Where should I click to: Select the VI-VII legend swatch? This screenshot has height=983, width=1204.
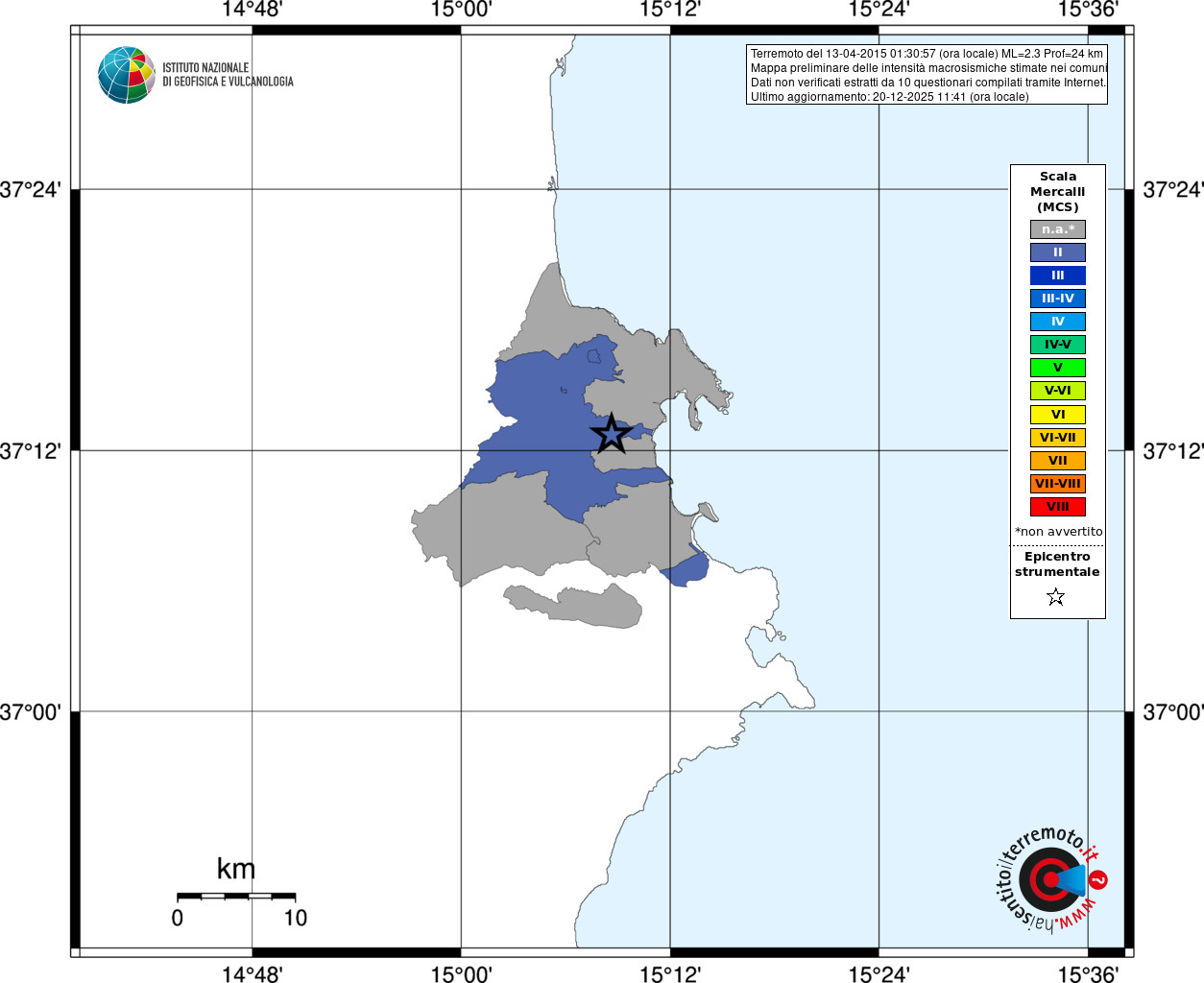click(1057, 438)
